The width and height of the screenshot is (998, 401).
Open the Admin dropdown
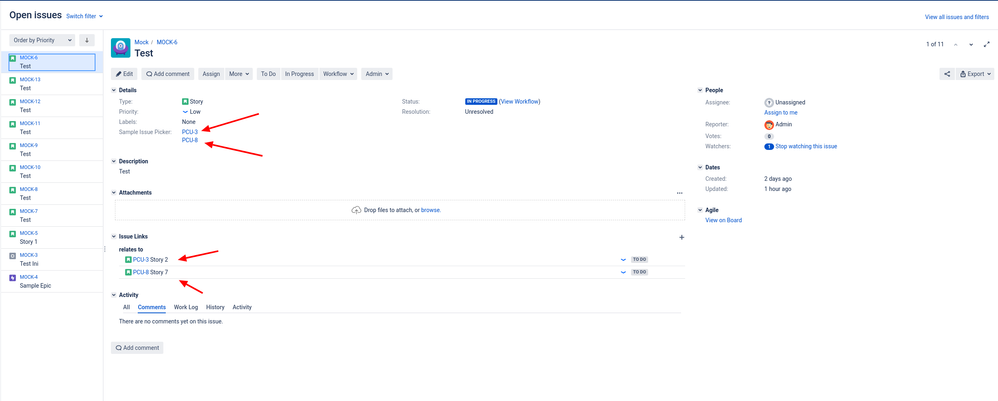[377, 74]
